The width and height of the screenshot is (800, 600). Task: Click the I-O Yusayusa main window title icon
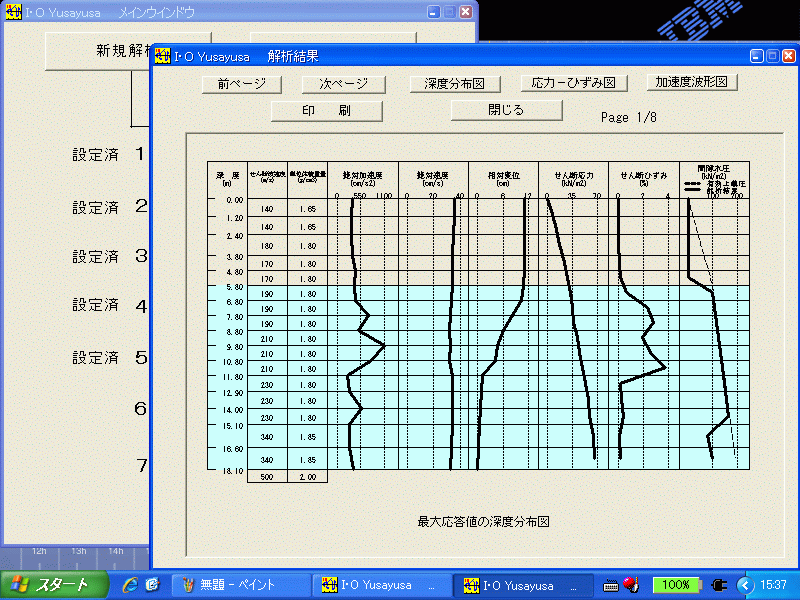12,11
